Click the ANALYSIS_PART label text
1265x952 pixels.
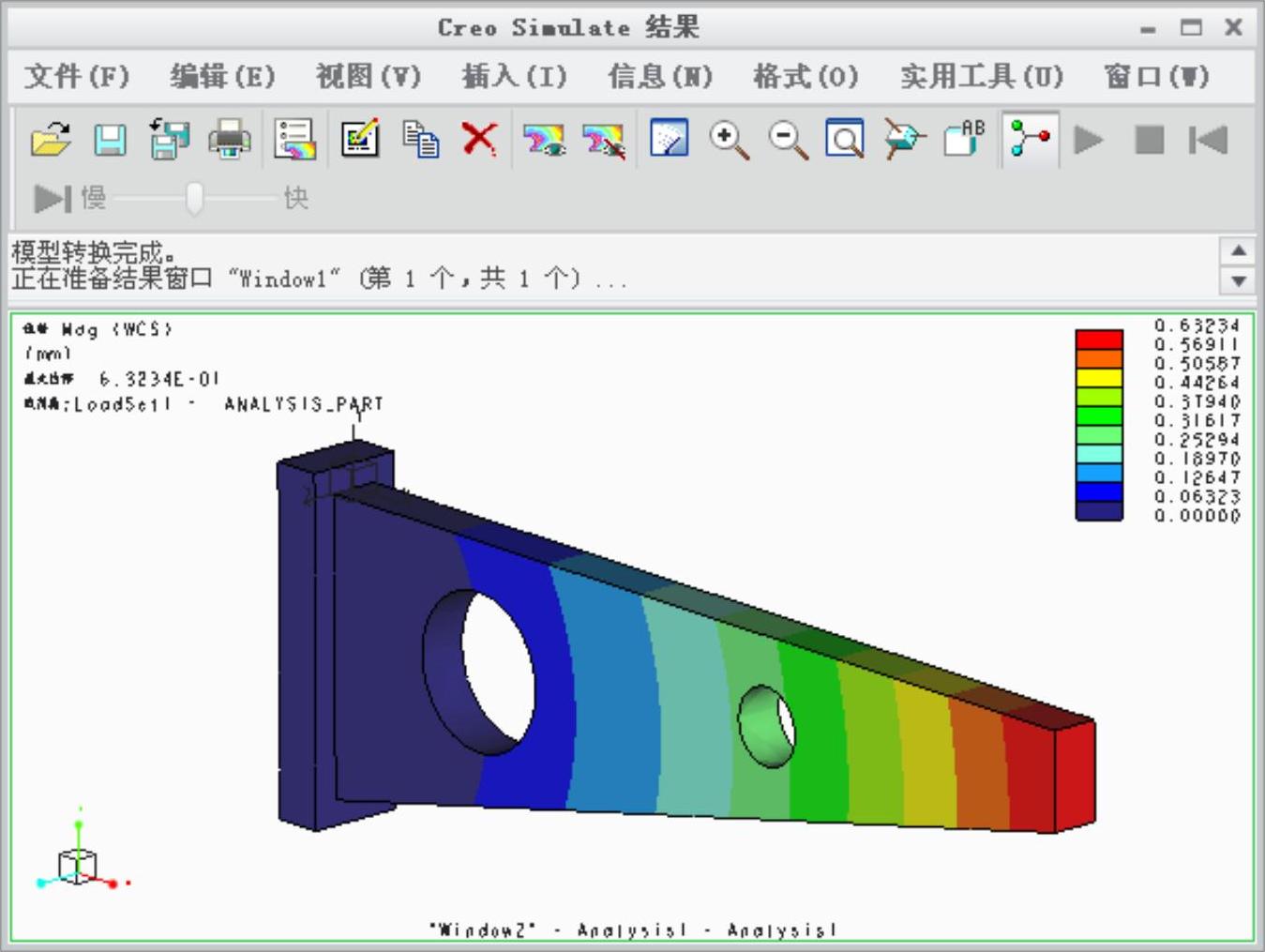pyautogui.click(x=303, y=404)
